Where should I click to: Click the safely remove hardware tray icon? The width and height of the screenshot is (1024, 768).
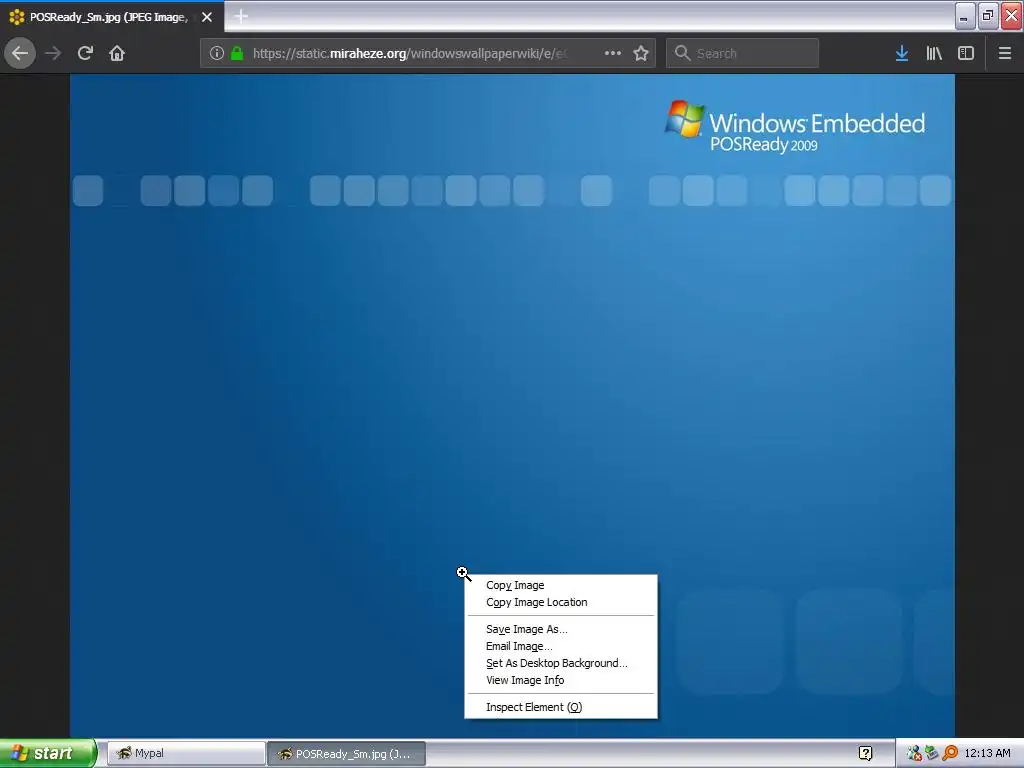coord(931,754)
